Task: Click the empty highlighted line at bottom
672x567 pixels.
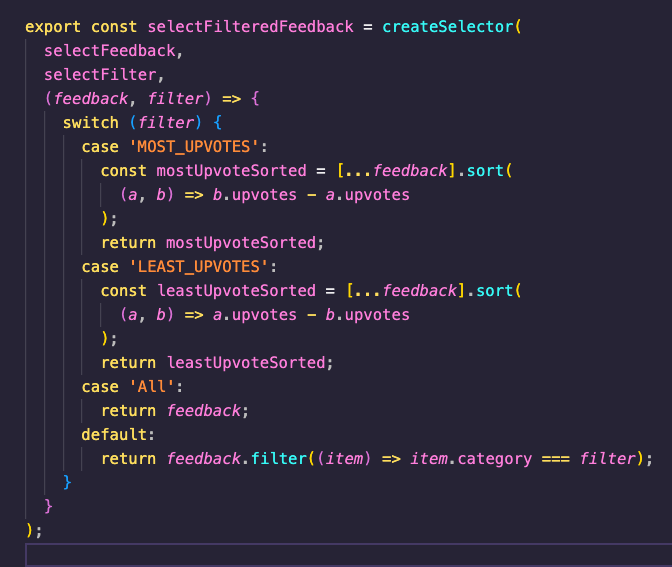Action: tap(348, 555)
